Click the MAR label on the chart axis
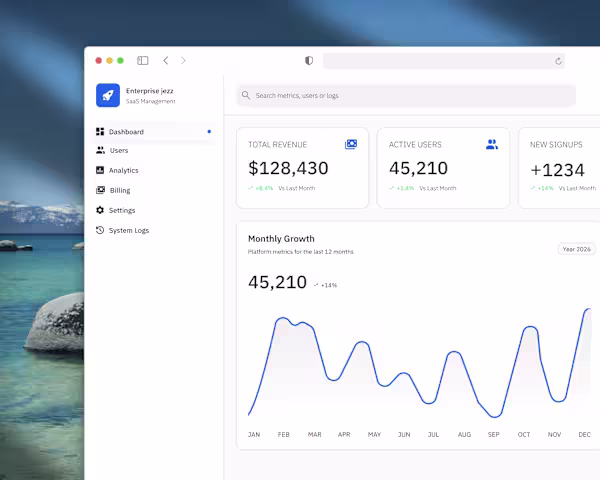 (315, 434)
